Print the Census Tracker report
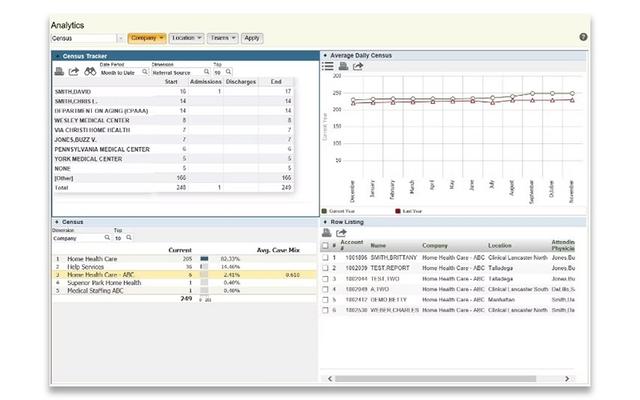This screenshot has width=640, height=400. tap(58, 72)
